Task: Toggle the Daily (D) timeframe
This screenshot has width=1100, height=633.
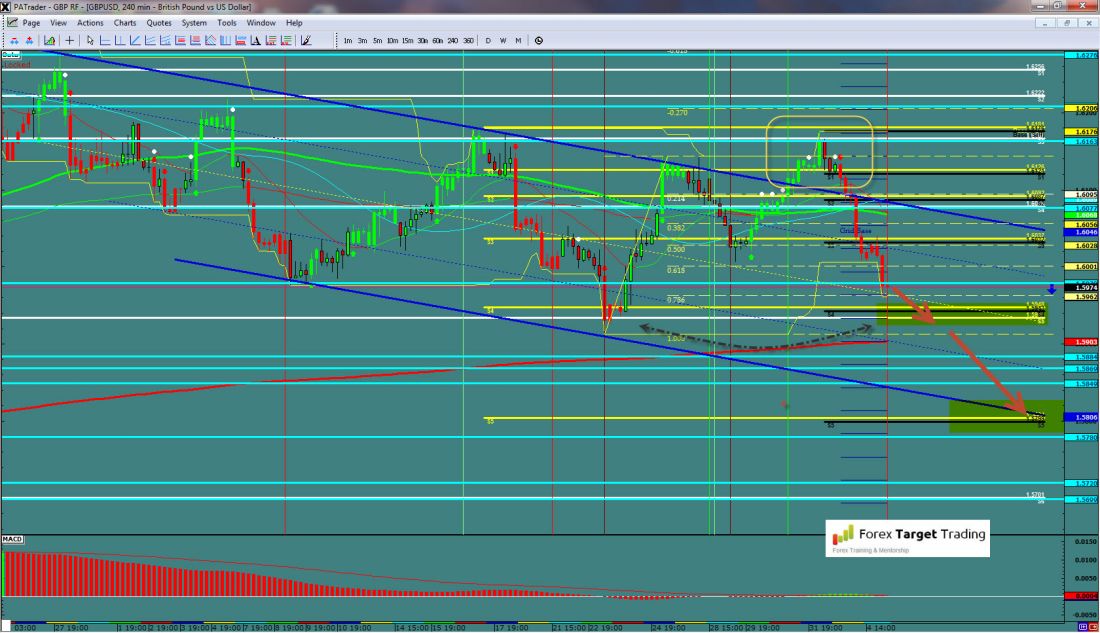Action: [488, 40]
